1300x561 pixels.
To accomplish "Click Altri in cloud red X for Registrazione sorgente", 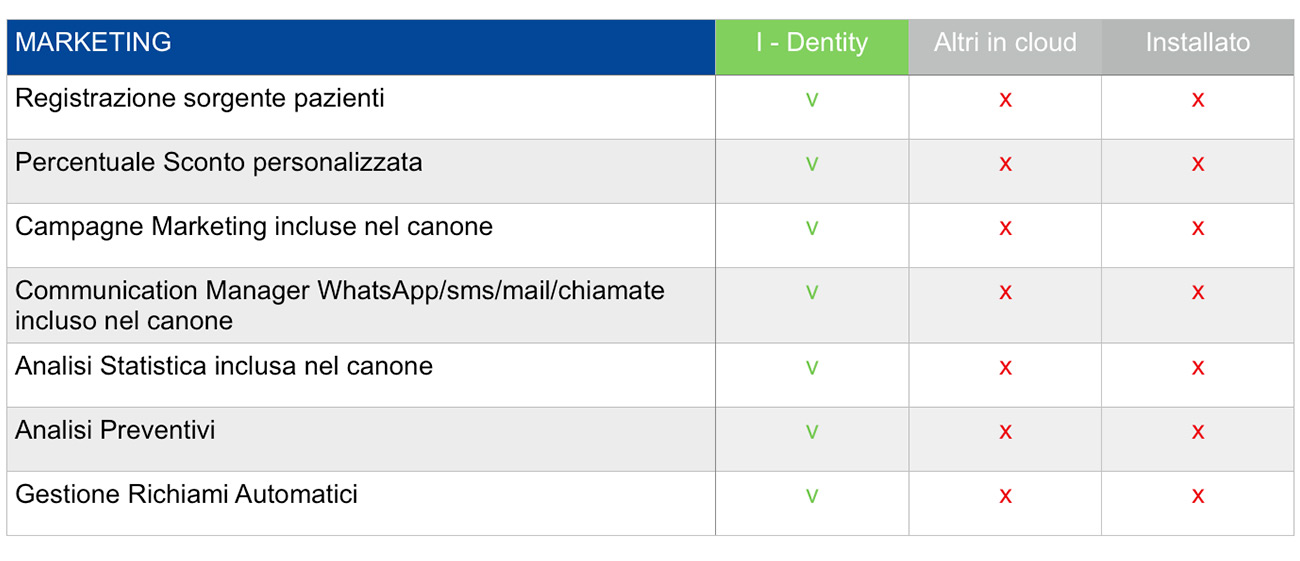I will pyautogui.click(x=1005, y=100).
